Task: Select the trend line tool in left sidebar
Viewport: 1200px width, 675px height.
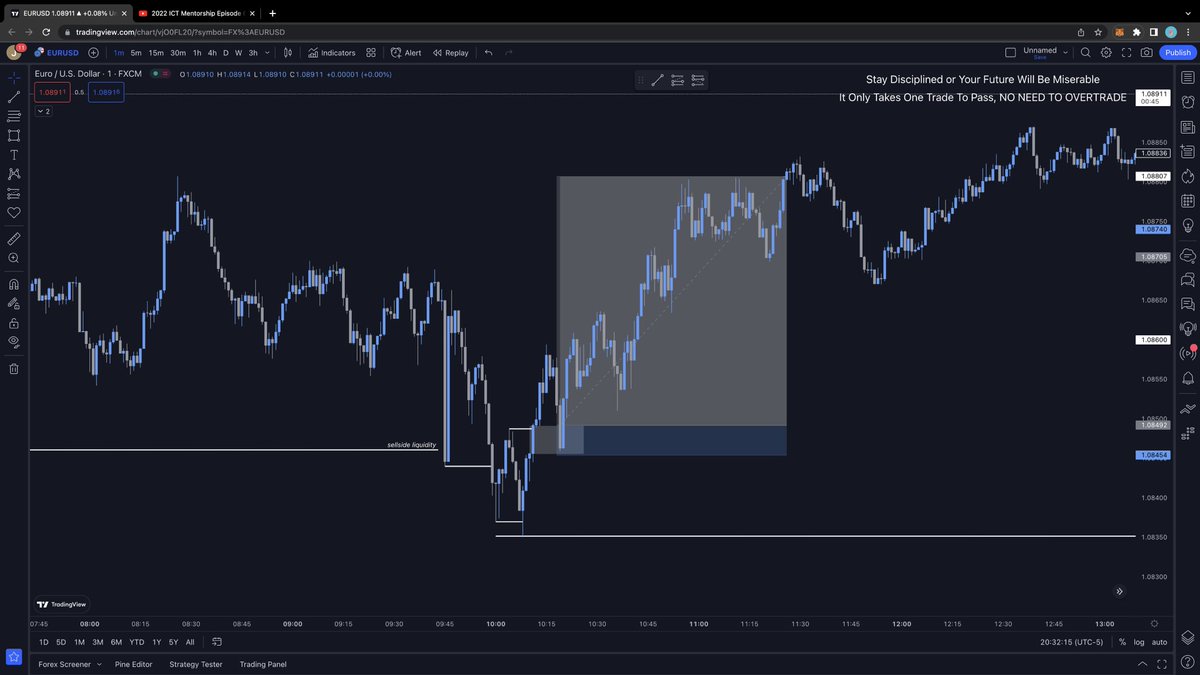Action: coord(14,97)
